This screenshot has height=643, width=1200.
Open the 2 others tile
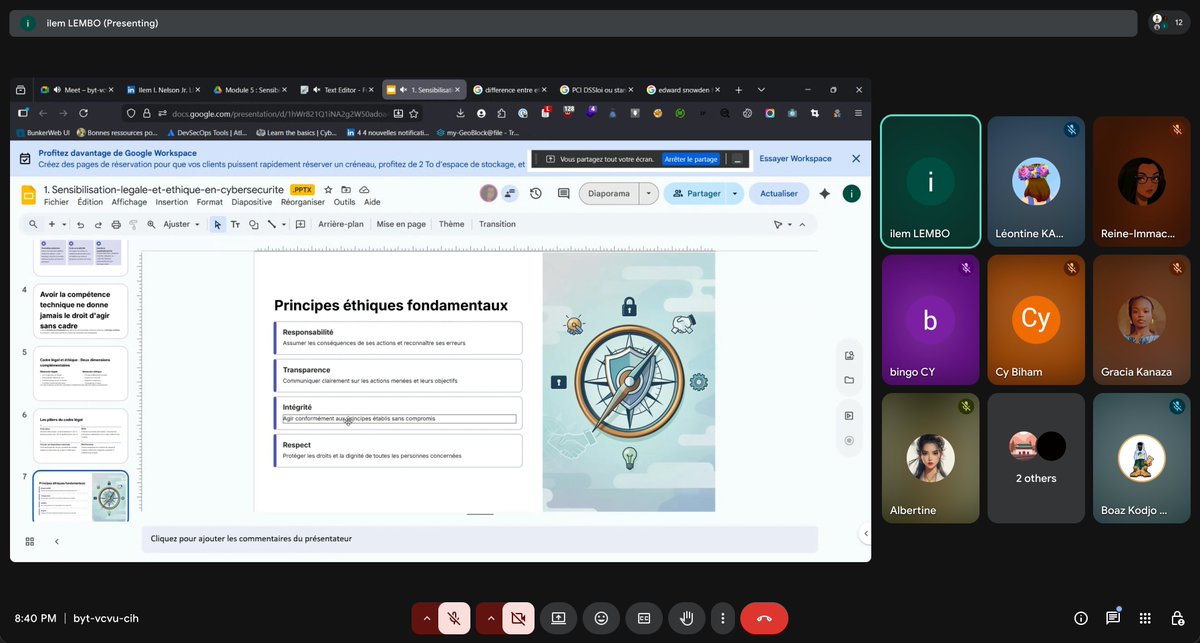[1035, 458]
